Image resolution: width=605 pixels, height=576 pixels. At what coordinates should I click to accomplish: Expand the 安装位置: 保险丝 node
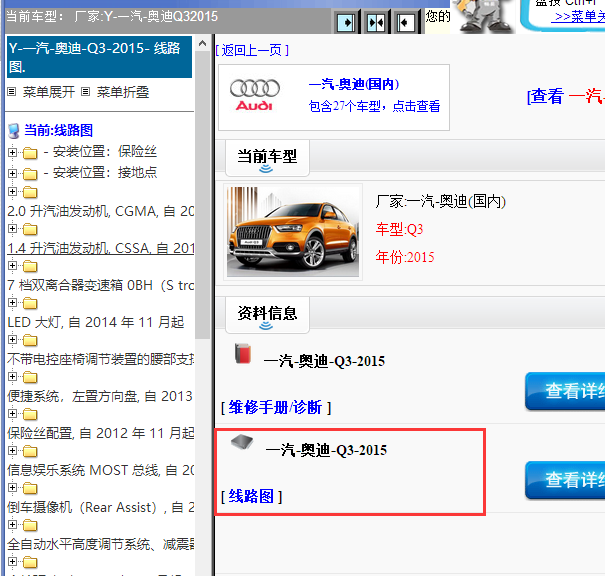[12, 152]
